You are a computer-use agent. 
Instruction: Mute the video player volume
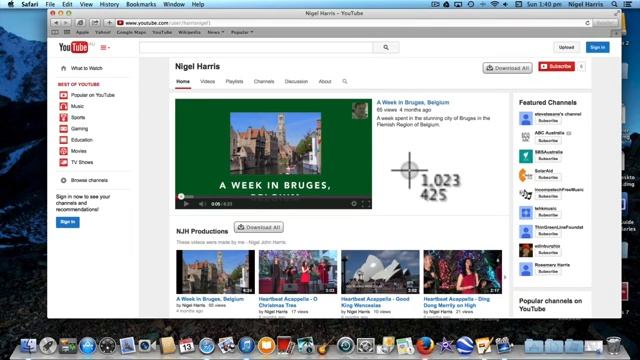pos(202,204)
